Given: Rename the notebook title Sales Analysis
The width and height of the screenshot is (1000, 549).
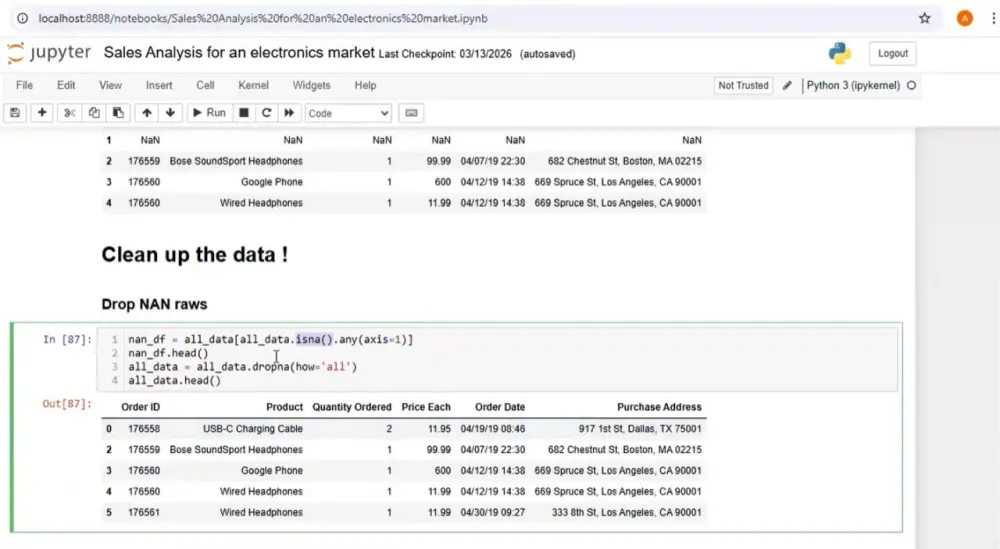Looking at the screenshot, I should (x=239, y=52).
